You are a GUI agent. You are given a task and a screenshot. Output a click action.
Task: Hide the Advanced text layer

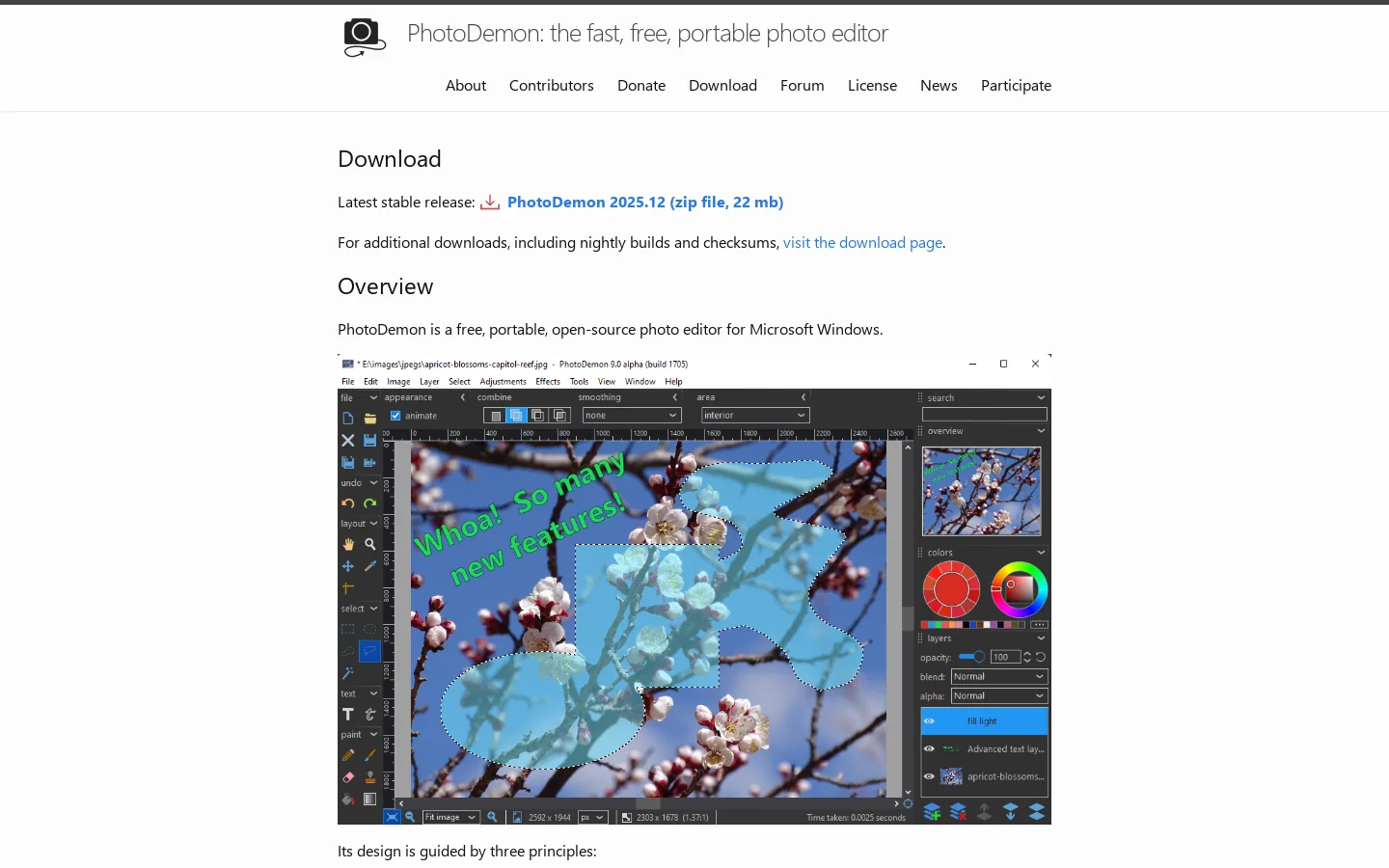pyautogui.click(x=929, y=748)
